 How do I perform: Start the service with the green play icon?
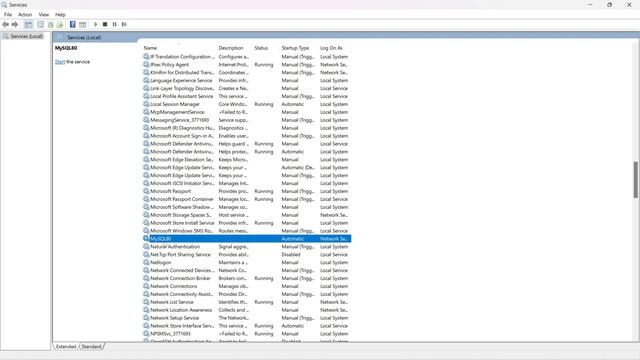tap(96, 24)
